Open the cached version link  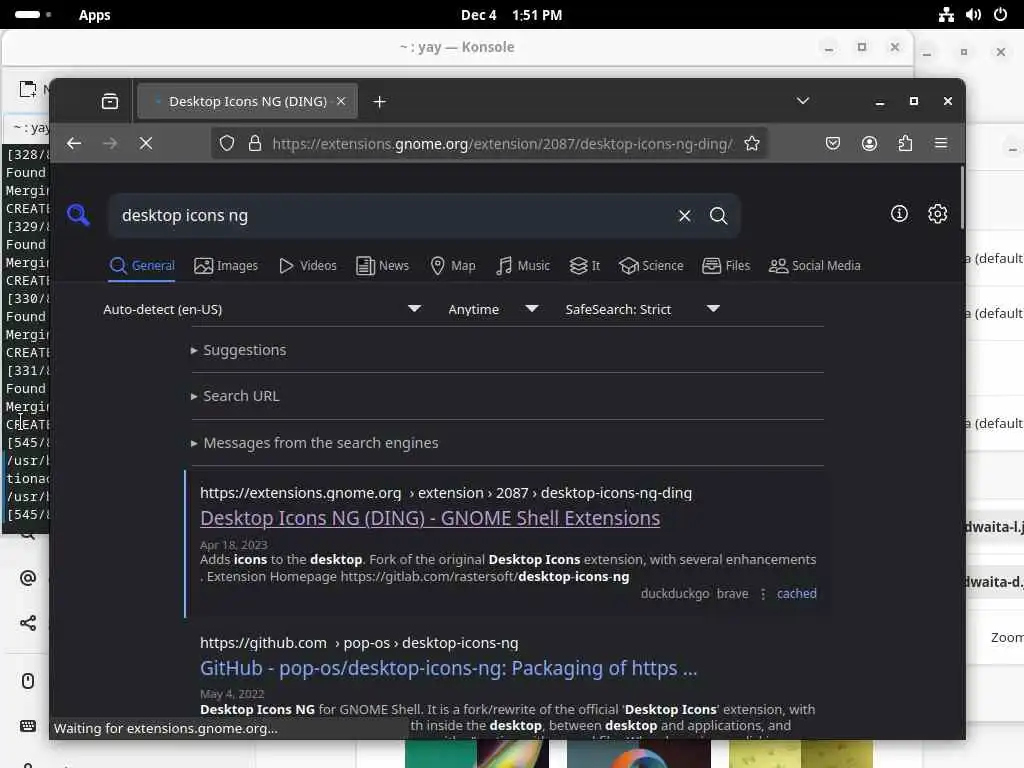(797, 594)
